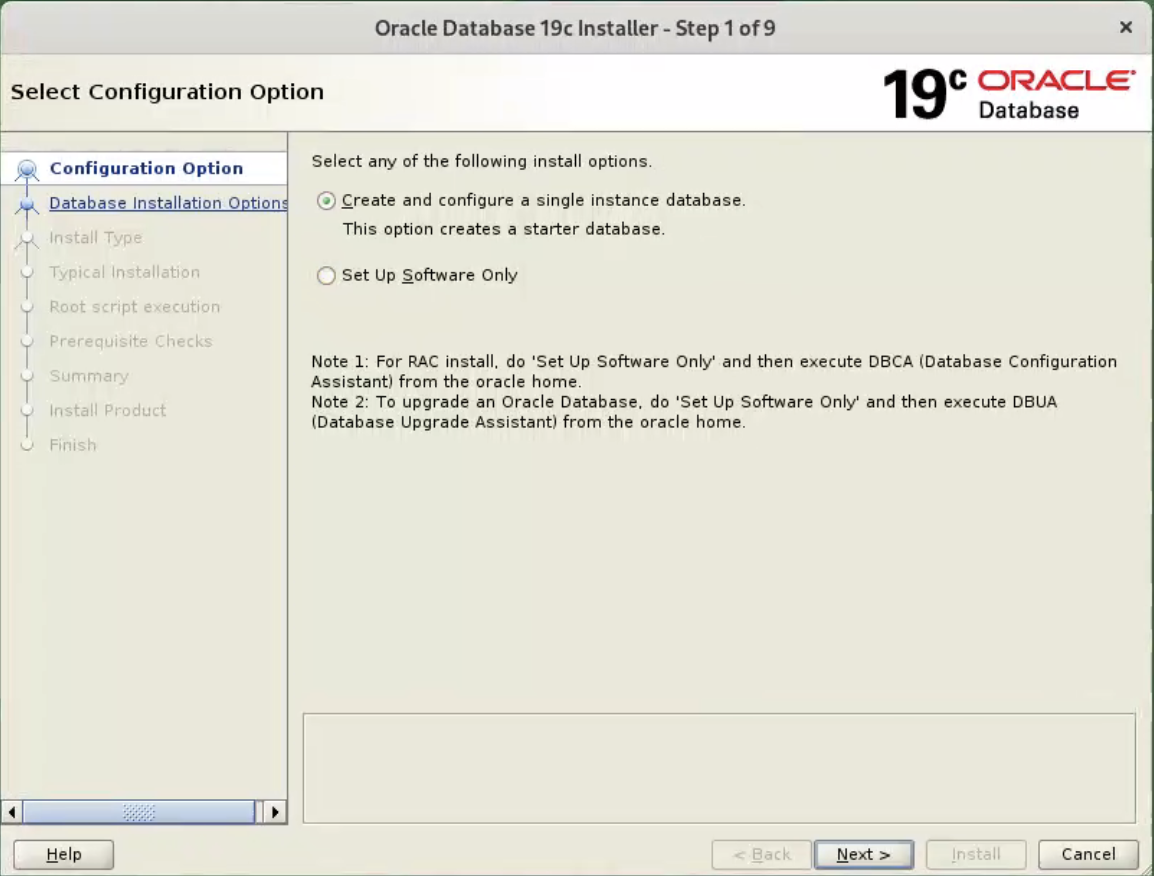Click the sidebar scroll left arrow
Screen dimensions: 1154x876
point(12,812)
